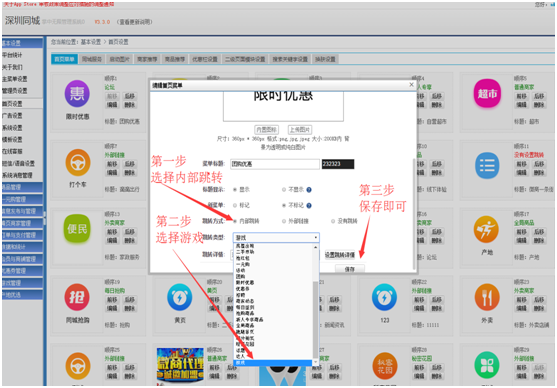This screenshot has width=557, height=388.
Task: Select the 外部链接 radio button
Action: point(284,221)
